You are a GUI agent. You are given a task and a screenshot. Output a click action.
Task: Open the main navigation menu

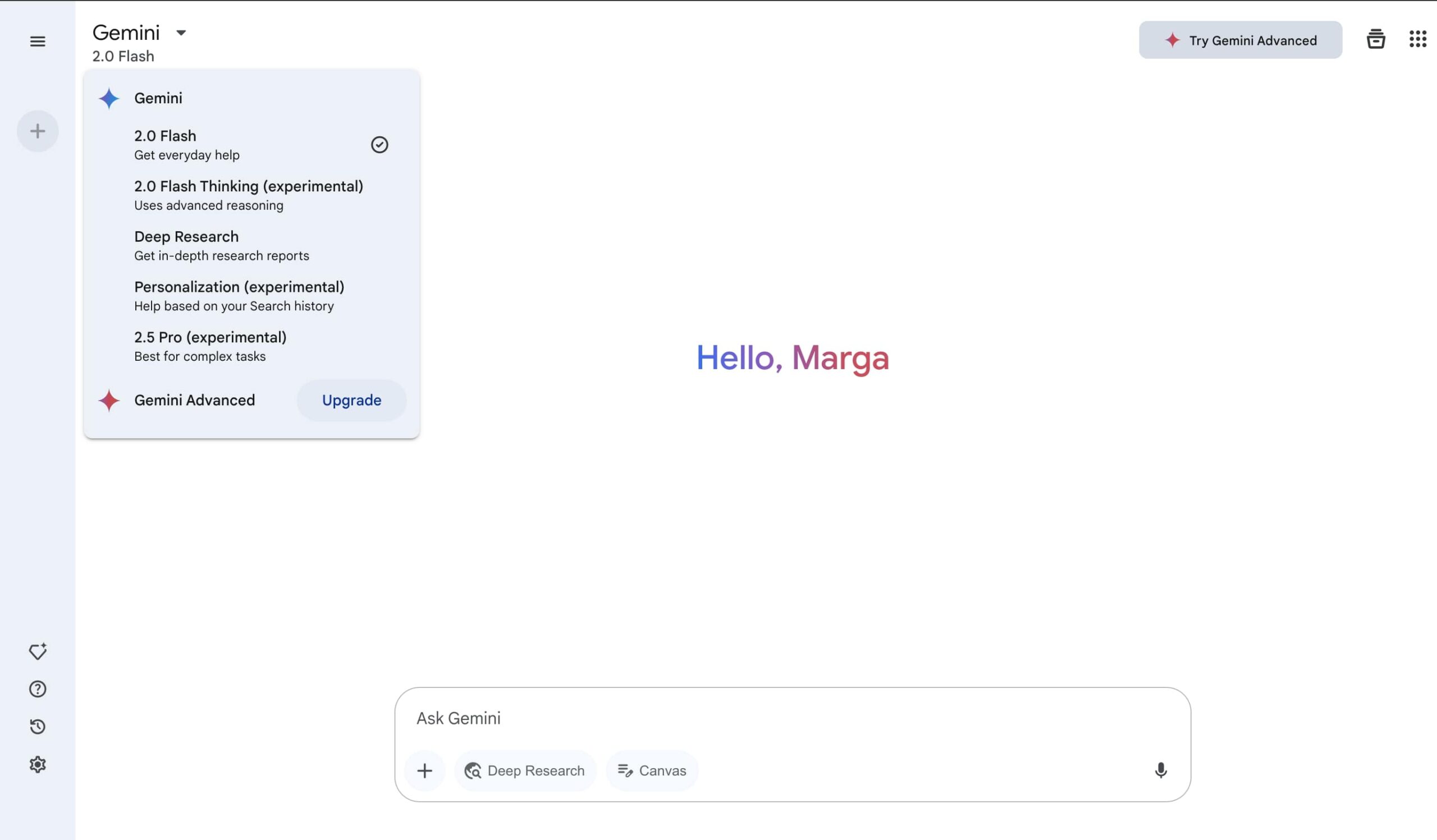click(x=38, y=40)
